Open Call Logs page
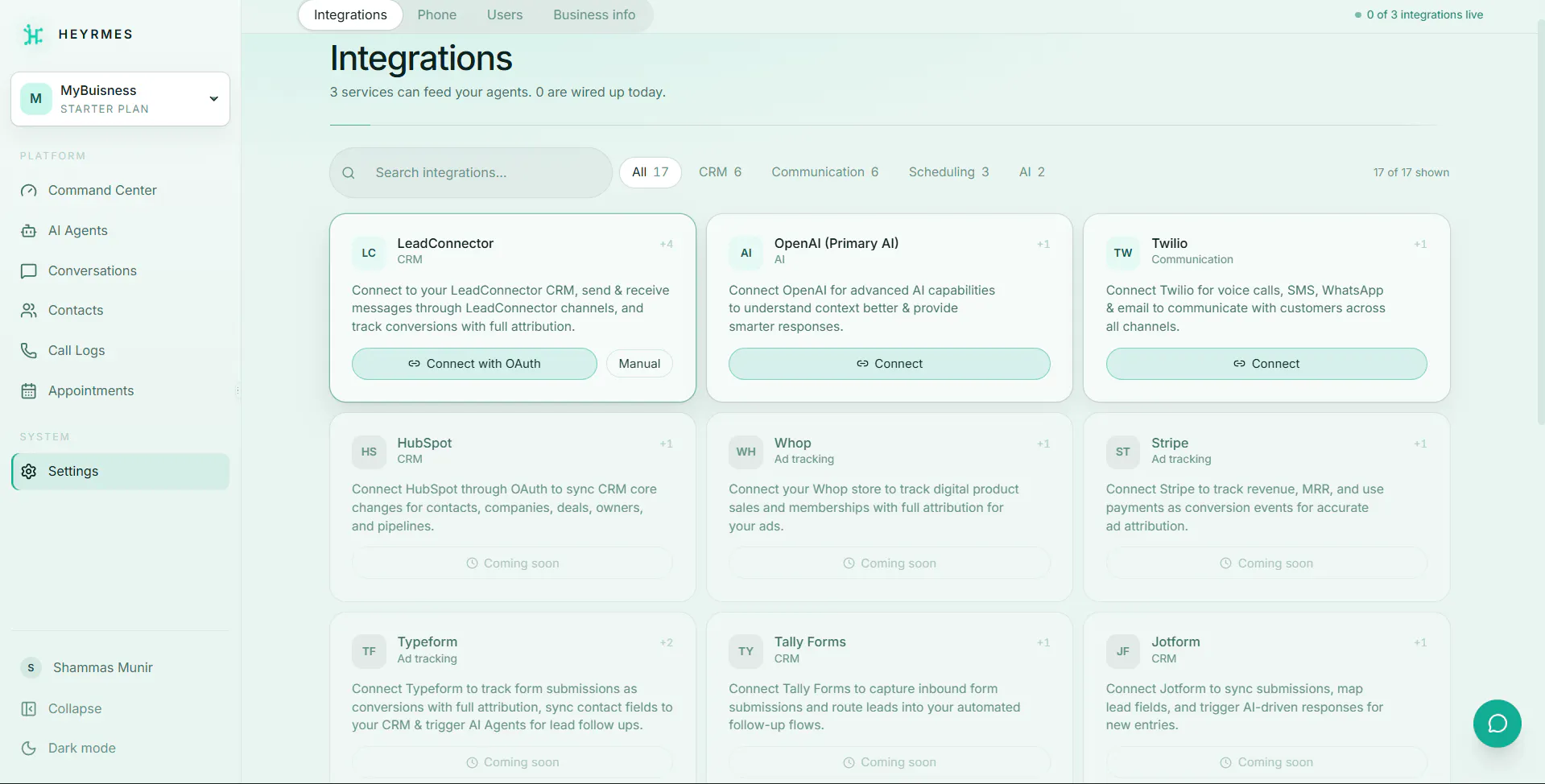This screenshot has width=1545, height=784. tap(121, 351)
